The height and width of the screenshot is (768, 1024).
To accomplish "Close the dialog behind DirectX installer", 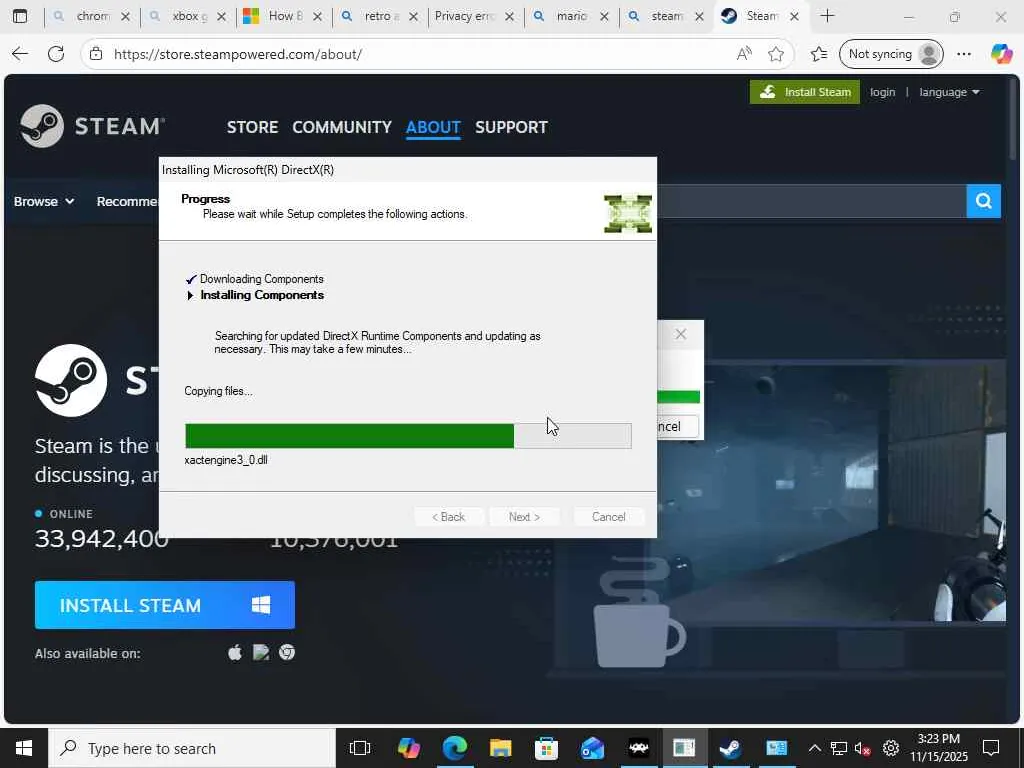I will pyautogui.click(x=680, y=334).
